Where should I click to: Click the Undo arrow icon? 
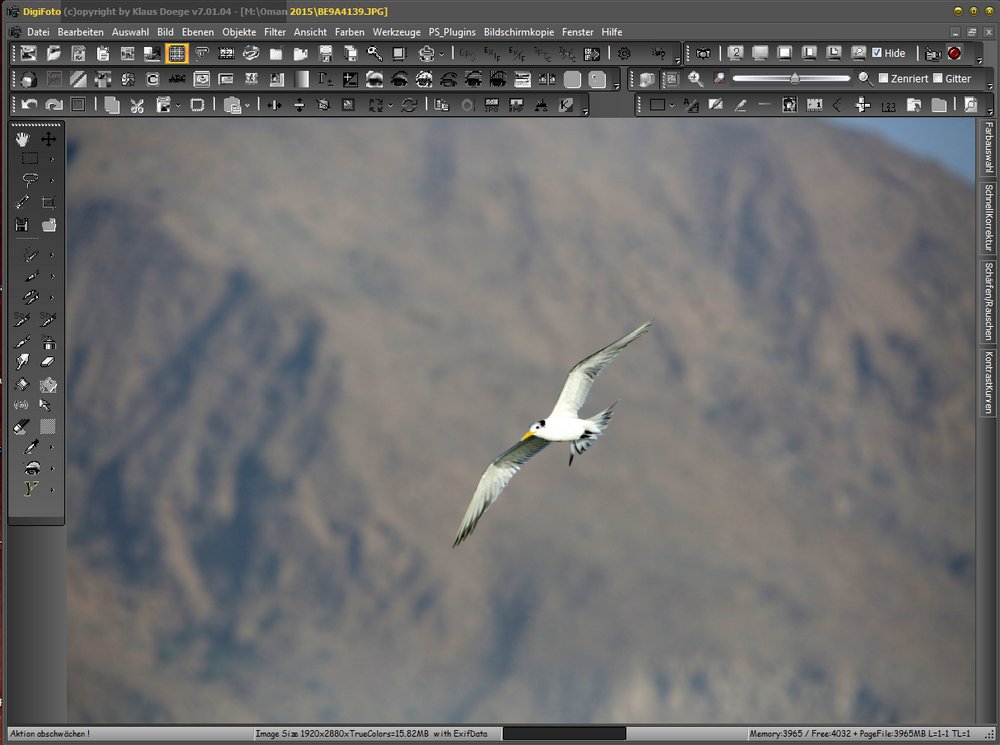pyautogui.click(x=29, y=105)
